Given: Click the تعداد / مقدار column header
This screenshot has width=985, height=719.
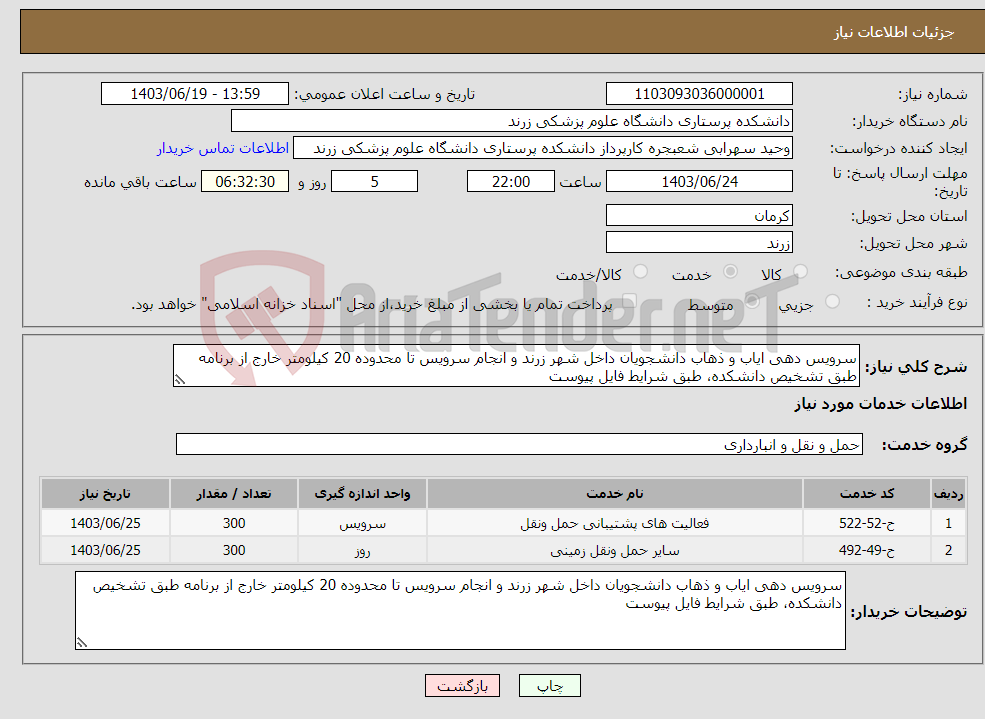Looking at the screenshot, I should (234, 494).
